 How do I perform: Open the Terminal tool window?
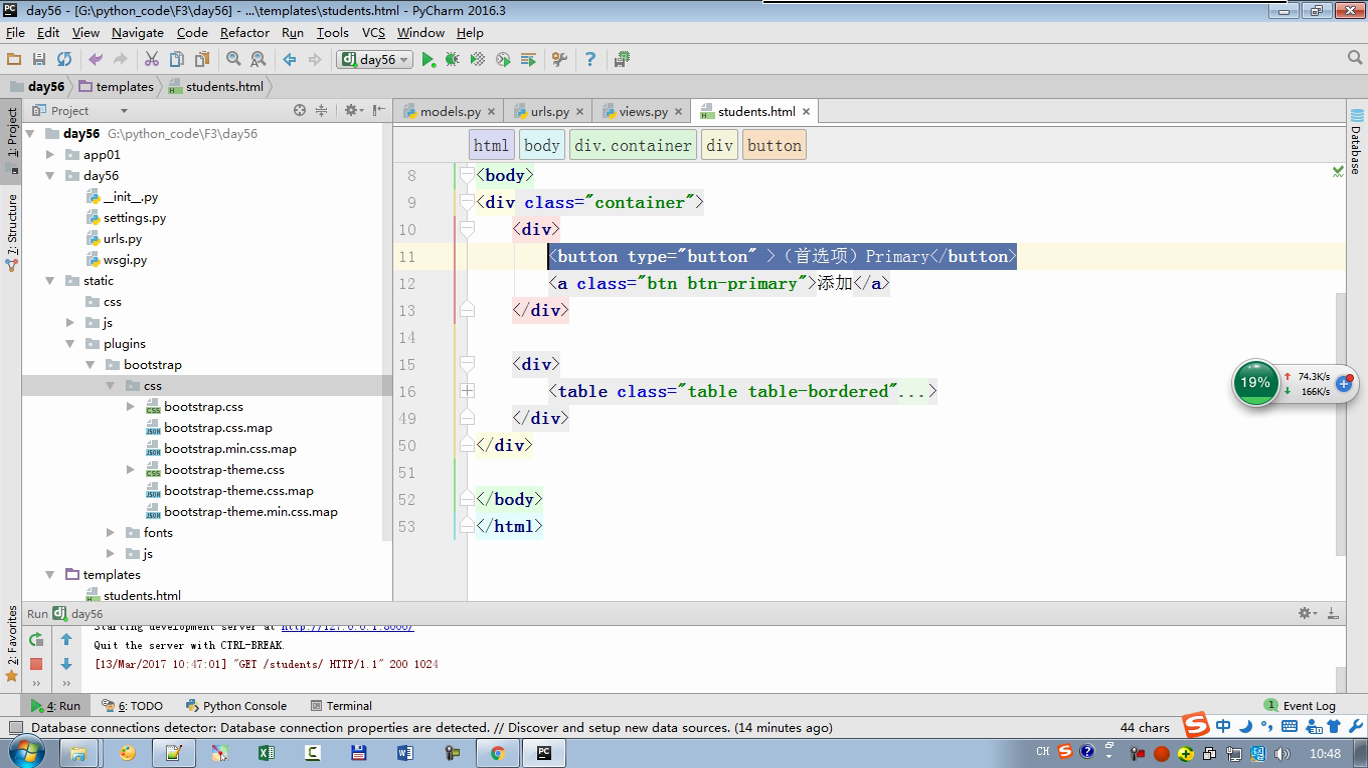point(341,706)
